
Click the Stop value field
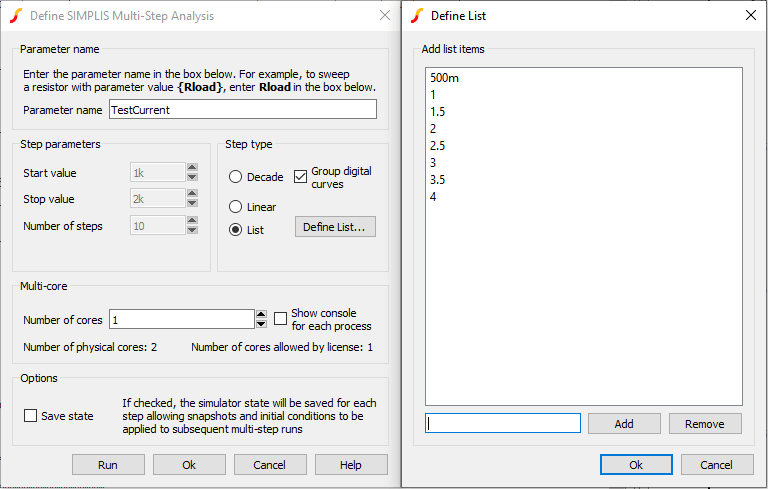pyautogui.click(x=158, y=198)
